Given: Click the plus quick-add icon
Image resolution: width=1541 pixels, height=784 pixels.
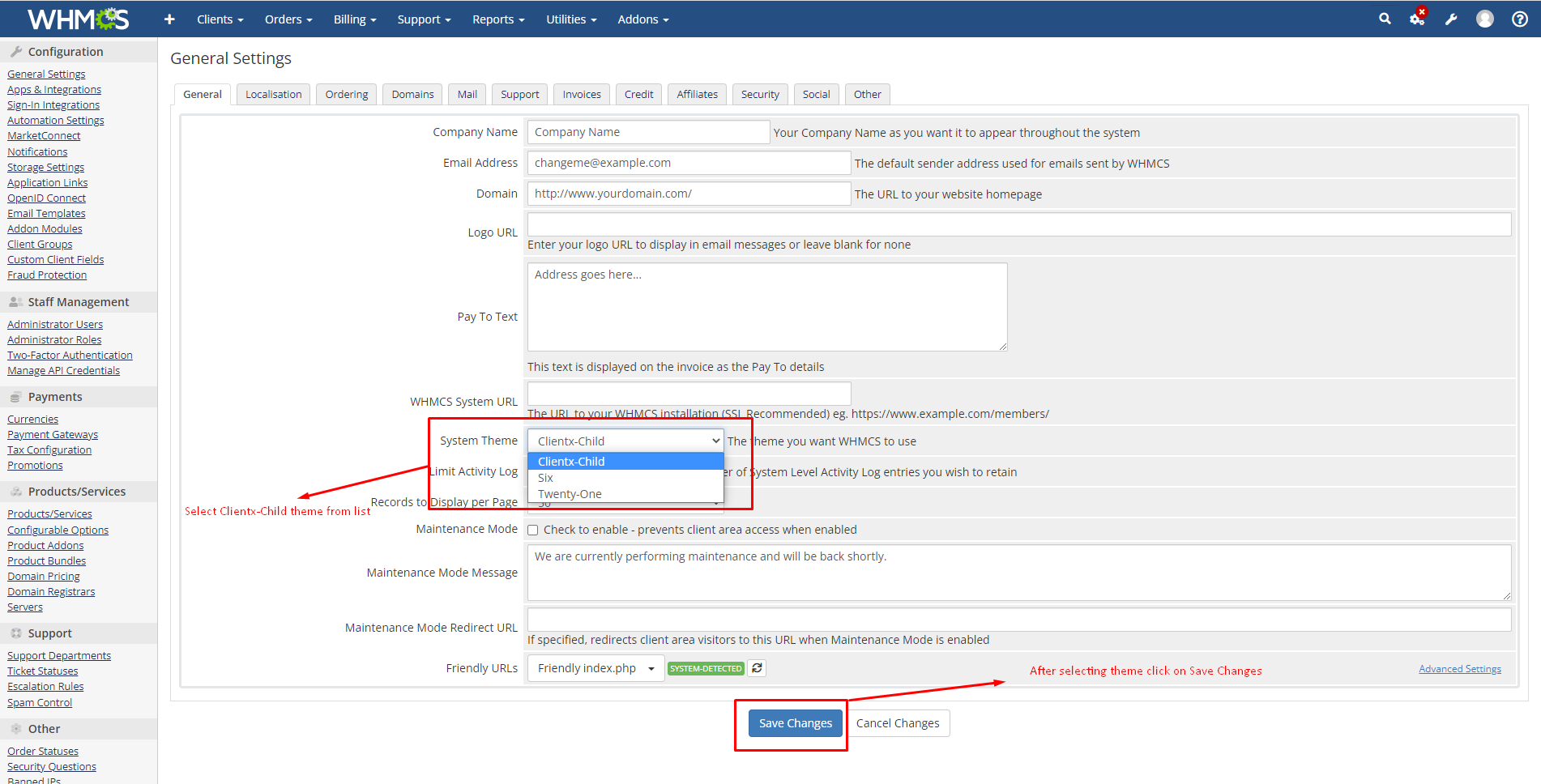Looking at the screenshot, I should [x=169, y=19].
